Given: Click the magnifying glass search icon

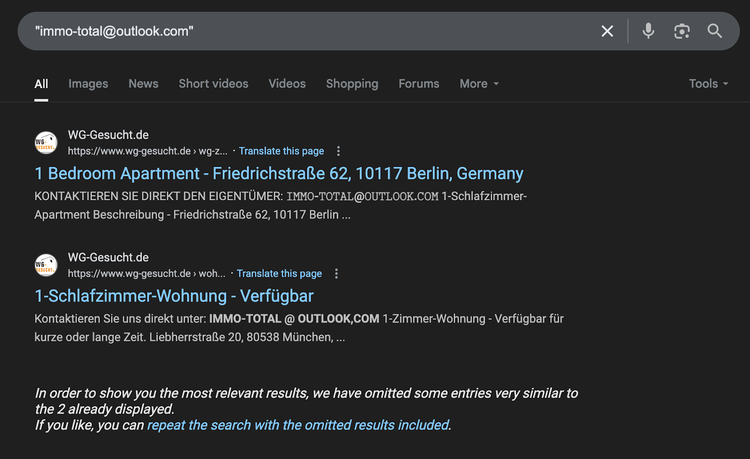Looking at the screenshot, I should [715, 31].
